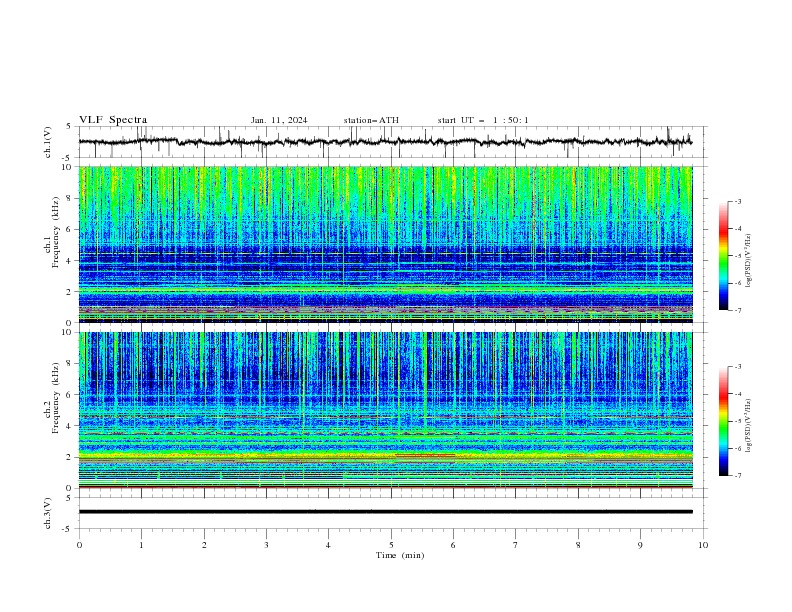792x612 pixels.
Task: Click the ch.1 voltage waveform trace
Action: [385, 142]
